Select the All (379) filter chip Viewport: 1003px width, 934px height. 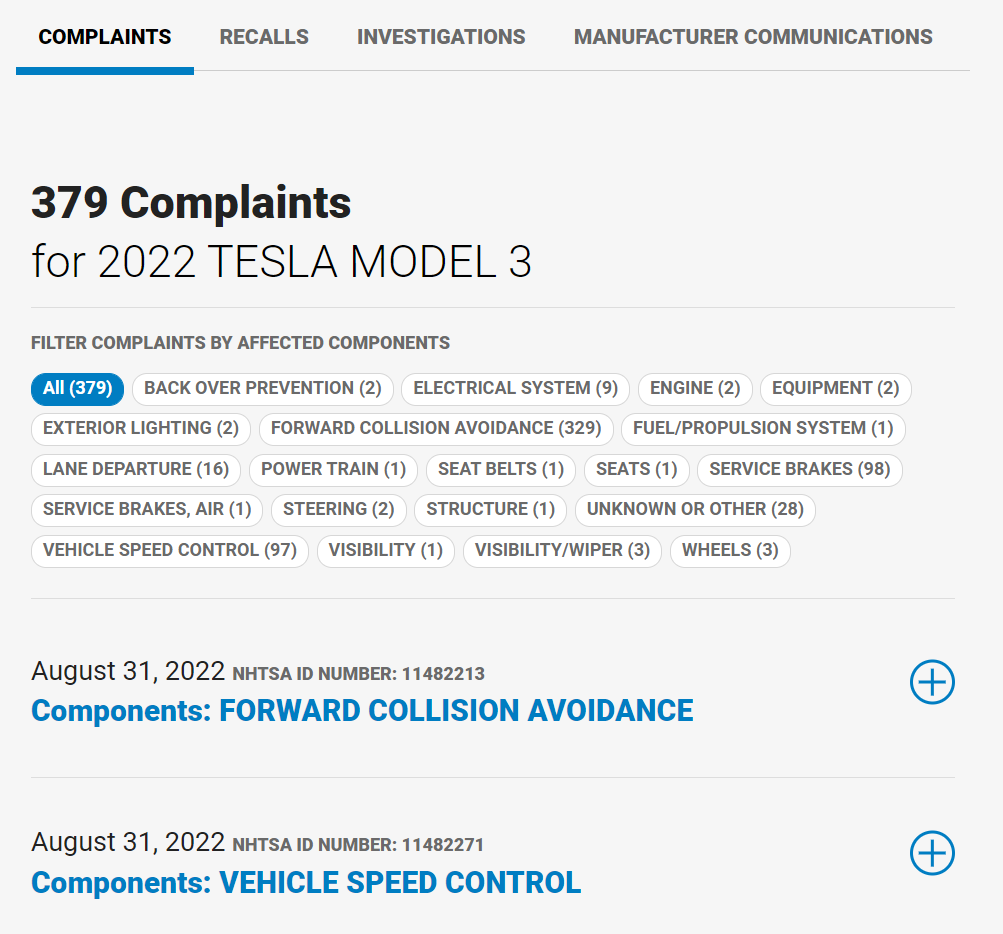click(77, 389)
